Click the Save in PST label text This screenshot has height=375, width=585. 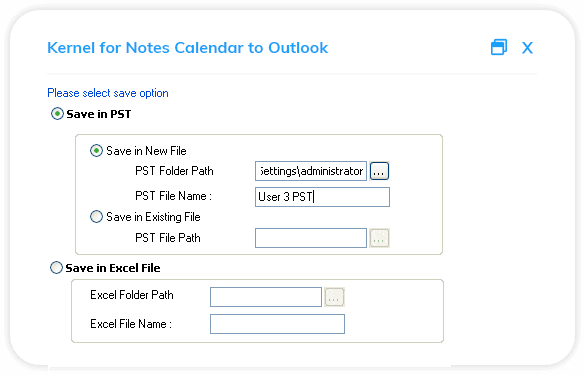coord(99,114)
